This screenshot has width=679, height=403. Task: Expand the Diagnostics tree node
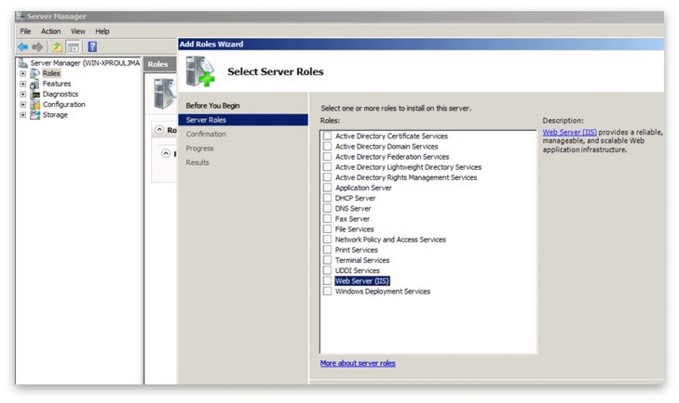tap(23, 94)
